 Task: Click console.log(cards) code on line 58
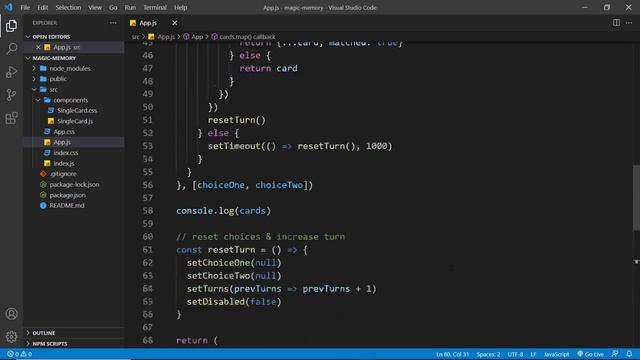click(x=223, y=211)
